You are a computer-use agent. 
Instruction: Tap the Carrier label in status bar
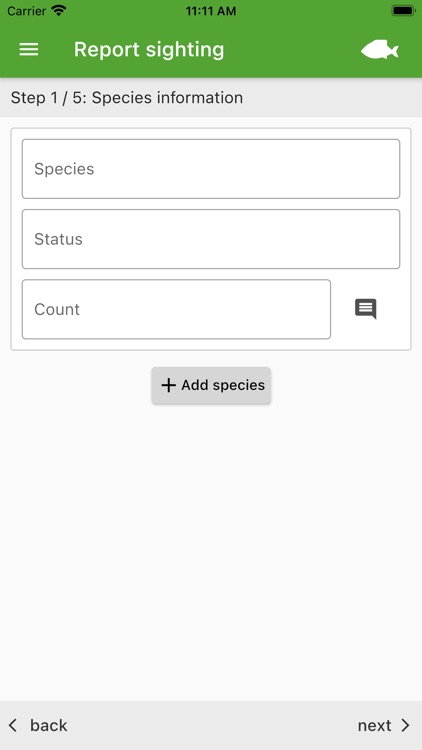pyautogui.click(x=27, y=11)
